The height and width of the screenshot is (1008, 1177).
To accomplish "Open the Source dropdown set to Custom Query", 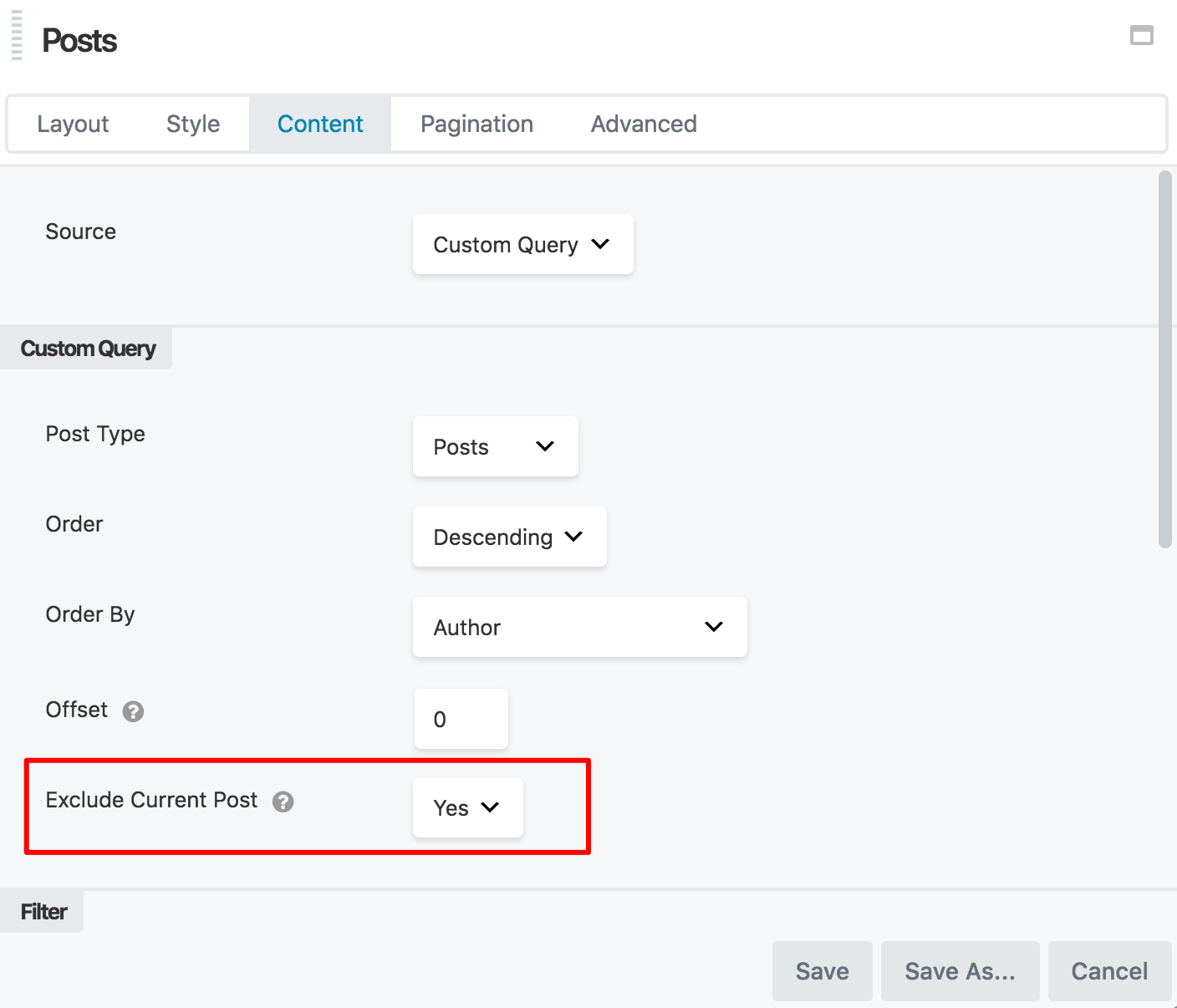I will pos(522,244).
